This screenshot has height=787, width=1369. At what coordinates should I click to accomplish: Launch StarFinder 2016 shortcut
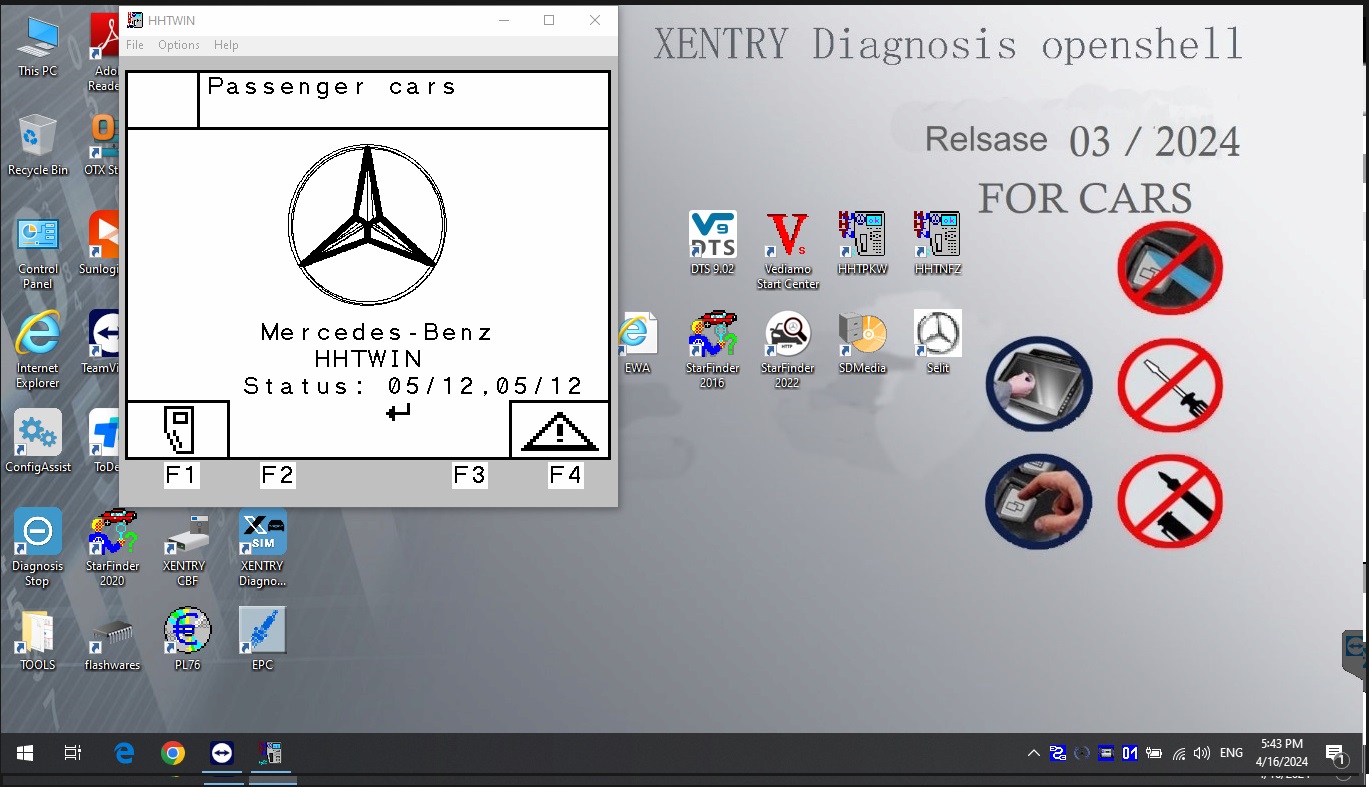pyautogui.click(x=712, y=349)
